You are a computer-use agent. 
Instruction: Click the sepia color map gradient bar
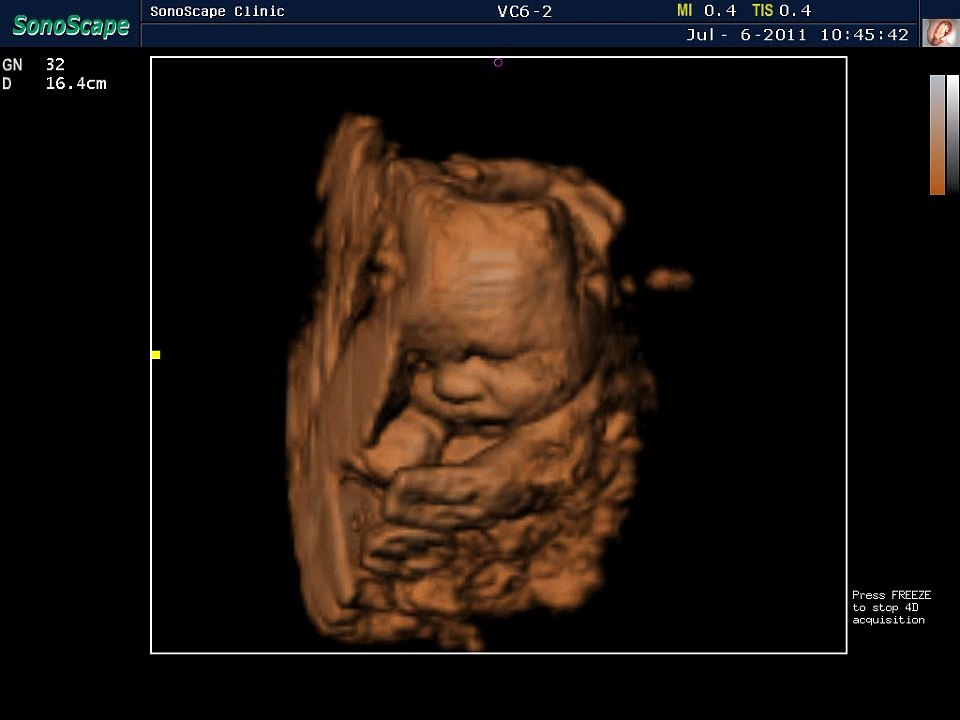click(x=937, y=135)
